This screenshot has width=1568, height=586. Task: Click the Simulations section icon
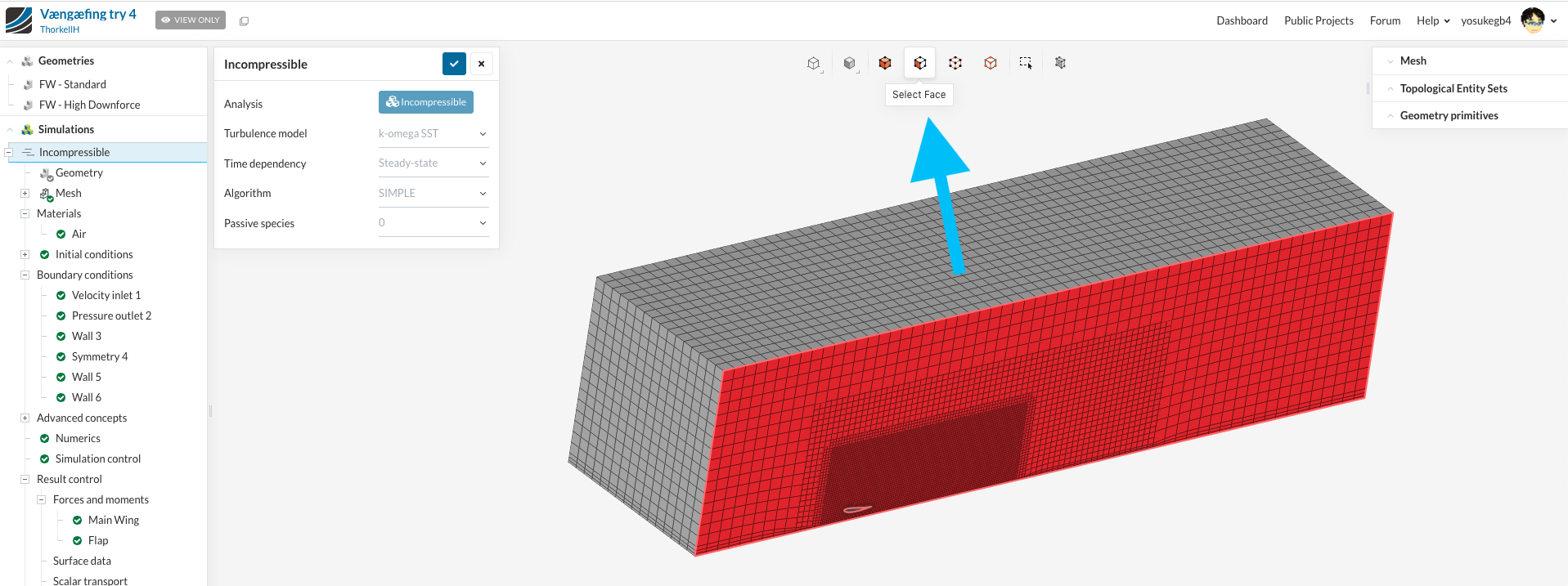pyautogui.click(x=27, y=130)
